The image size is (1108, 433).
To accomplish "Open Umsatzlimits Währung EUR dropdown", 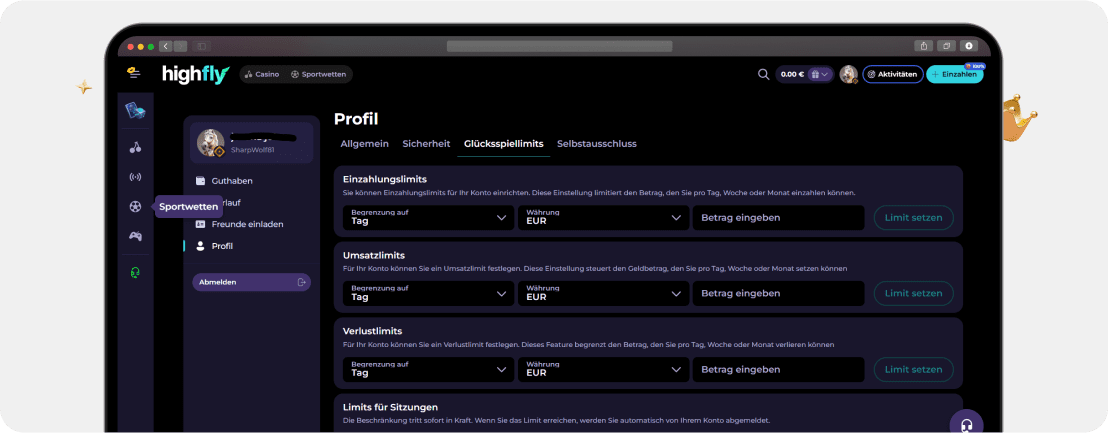I will point(603,293).
